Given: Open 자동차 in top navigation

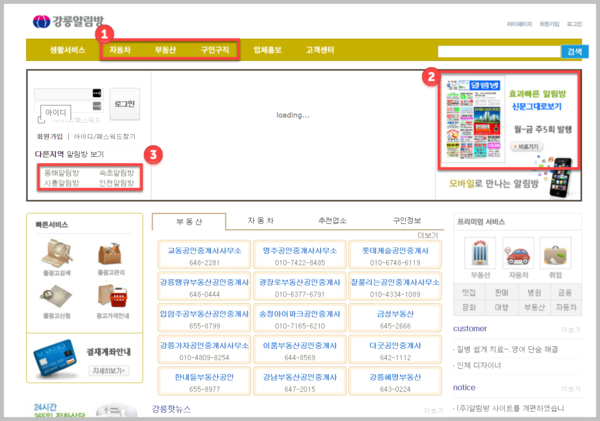Looking at the screenshot, I should (120, 50).
